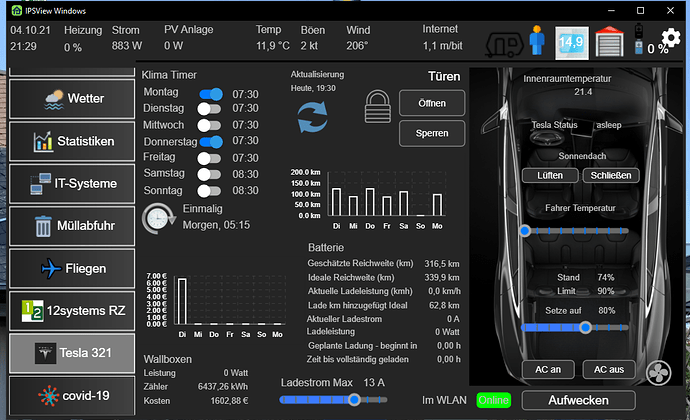Viewport: 690px width, 420px height.
Task: Click the Sperren doors button
Action: 432,133
